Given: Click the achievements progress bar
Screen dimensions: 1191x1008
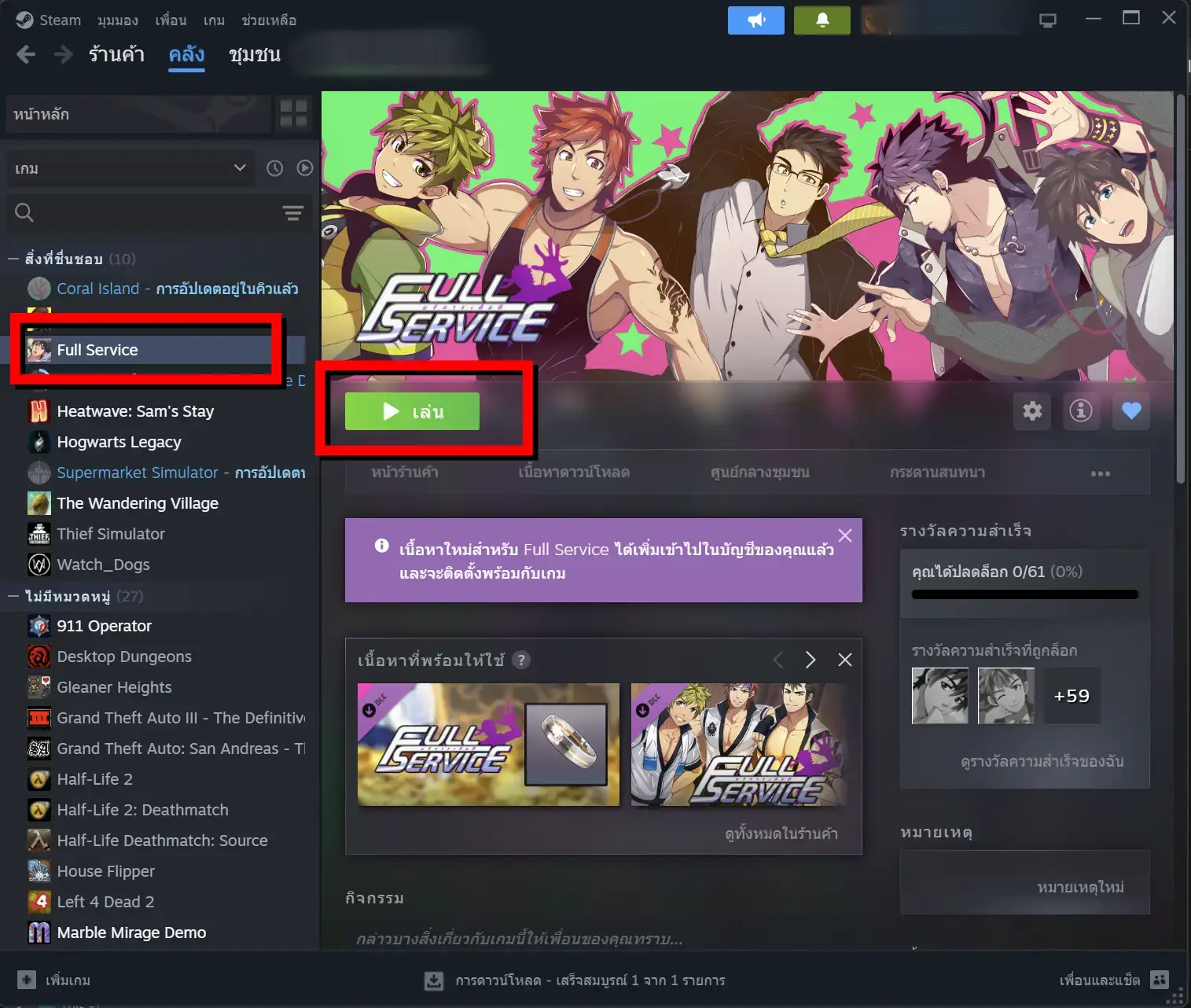Looking at the screenshot, I should (x=1025, y=594).
